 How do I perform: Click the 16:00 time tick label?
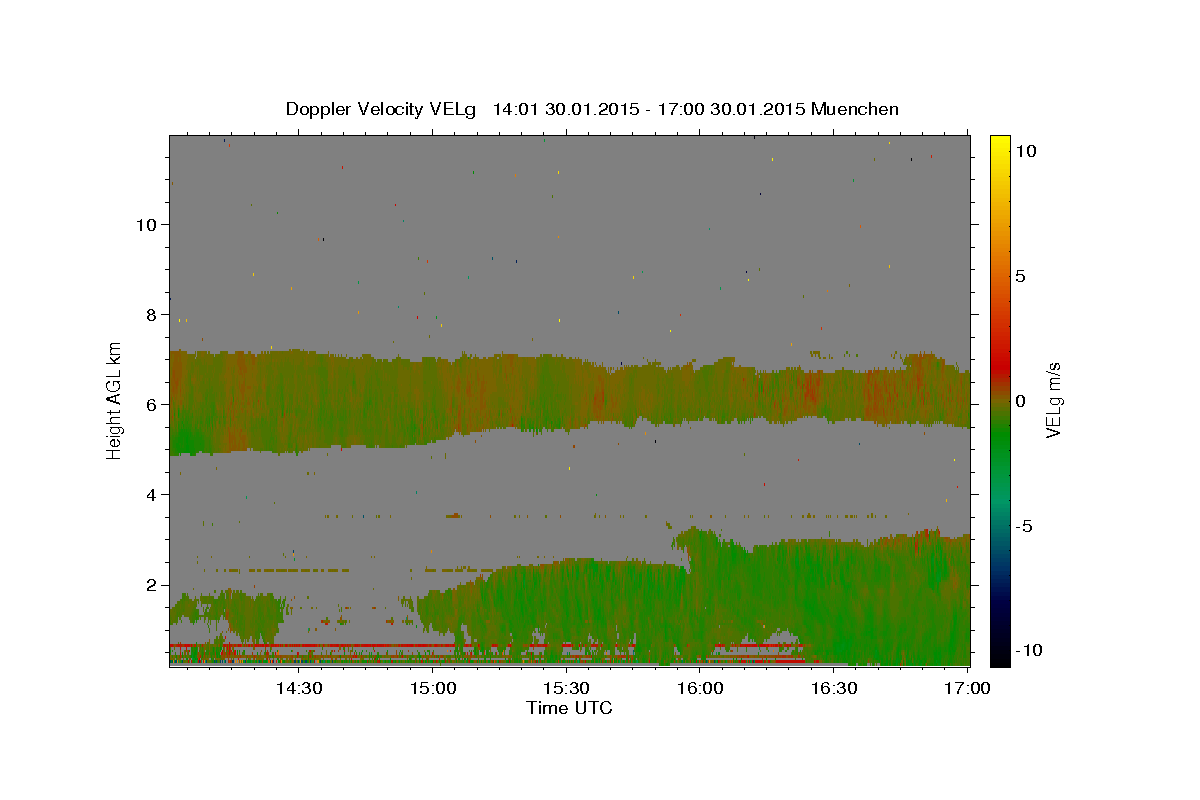pos(700,689)
